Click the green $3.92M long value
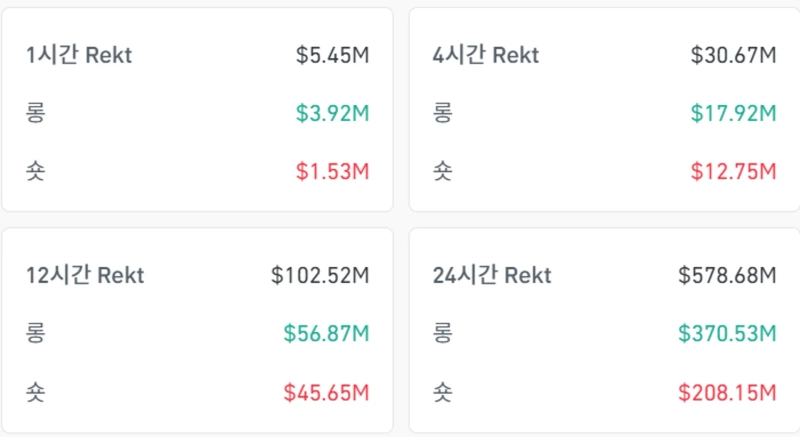Image resolution: width=800 pixels, height=437 pixels. point(332,113)
